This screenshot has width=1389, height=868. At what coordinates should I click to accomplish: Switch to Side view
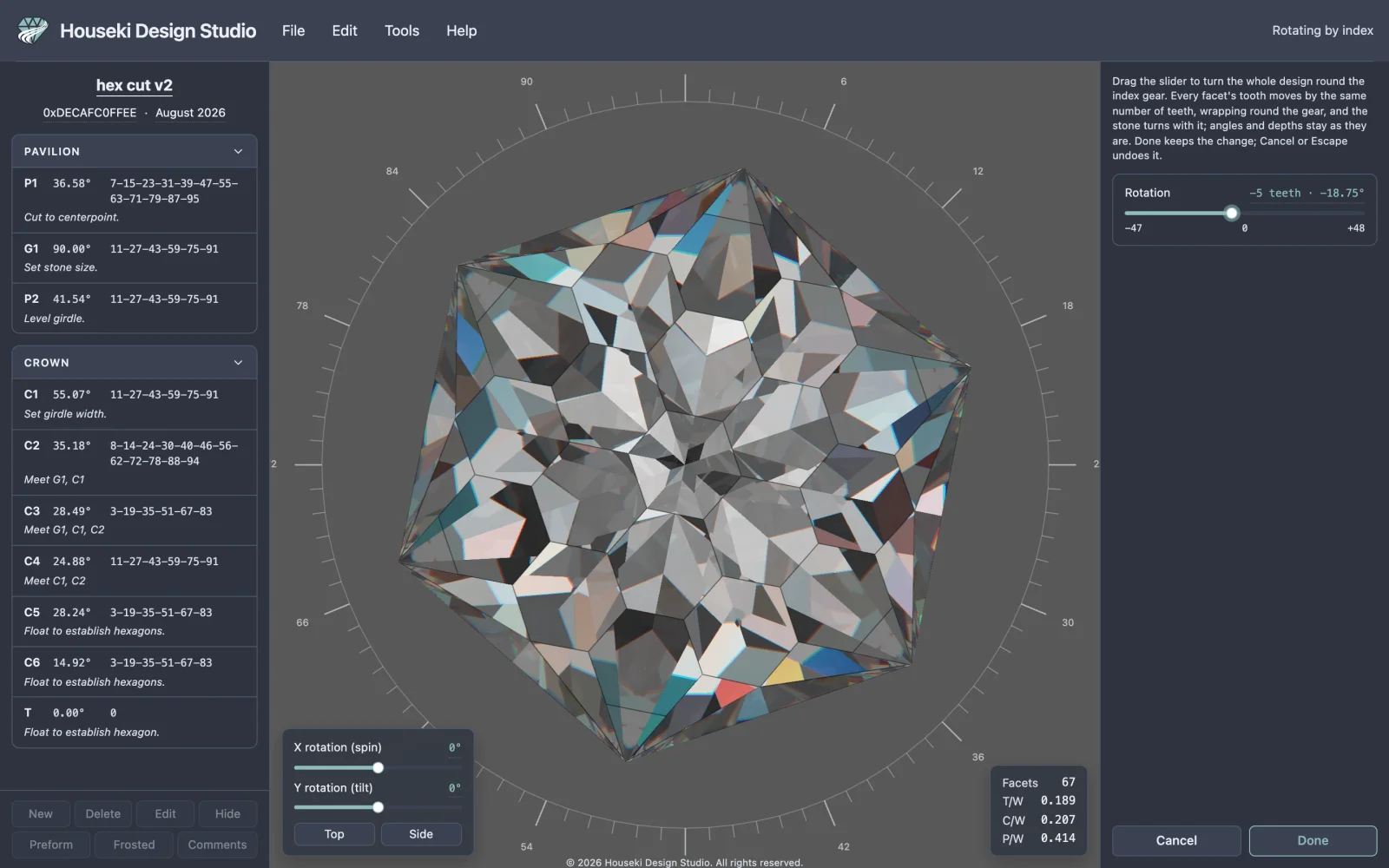(x=421, y=834)
